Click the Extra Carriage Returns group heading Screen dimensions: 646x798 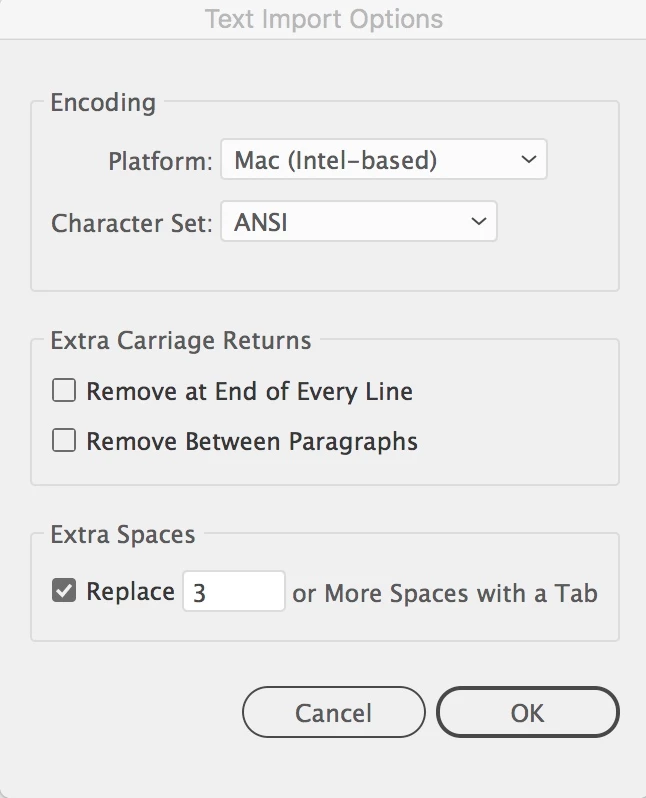coord(181,340)
